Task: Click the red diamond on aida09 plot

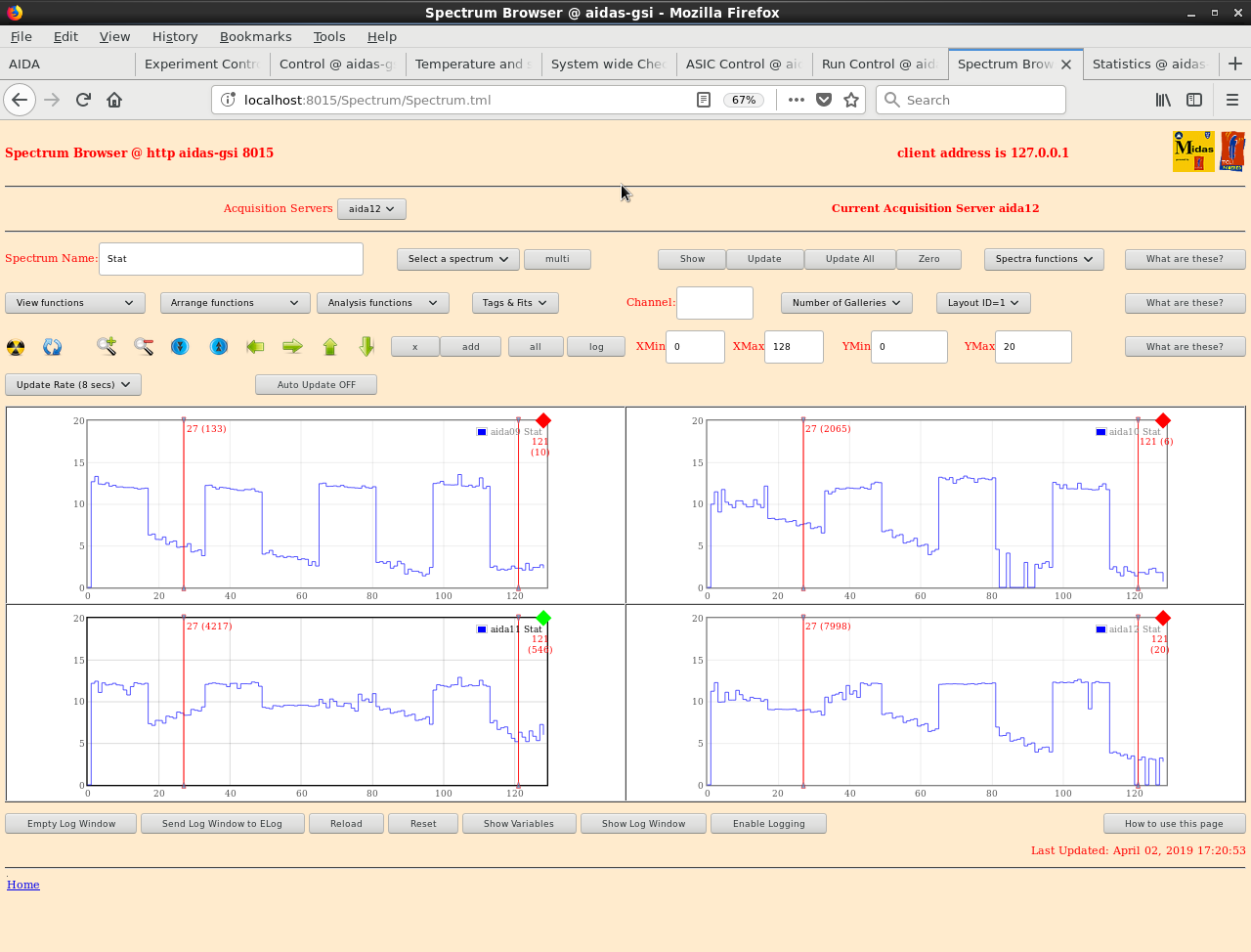Action: pyautogui.click(x=543, y=420)
